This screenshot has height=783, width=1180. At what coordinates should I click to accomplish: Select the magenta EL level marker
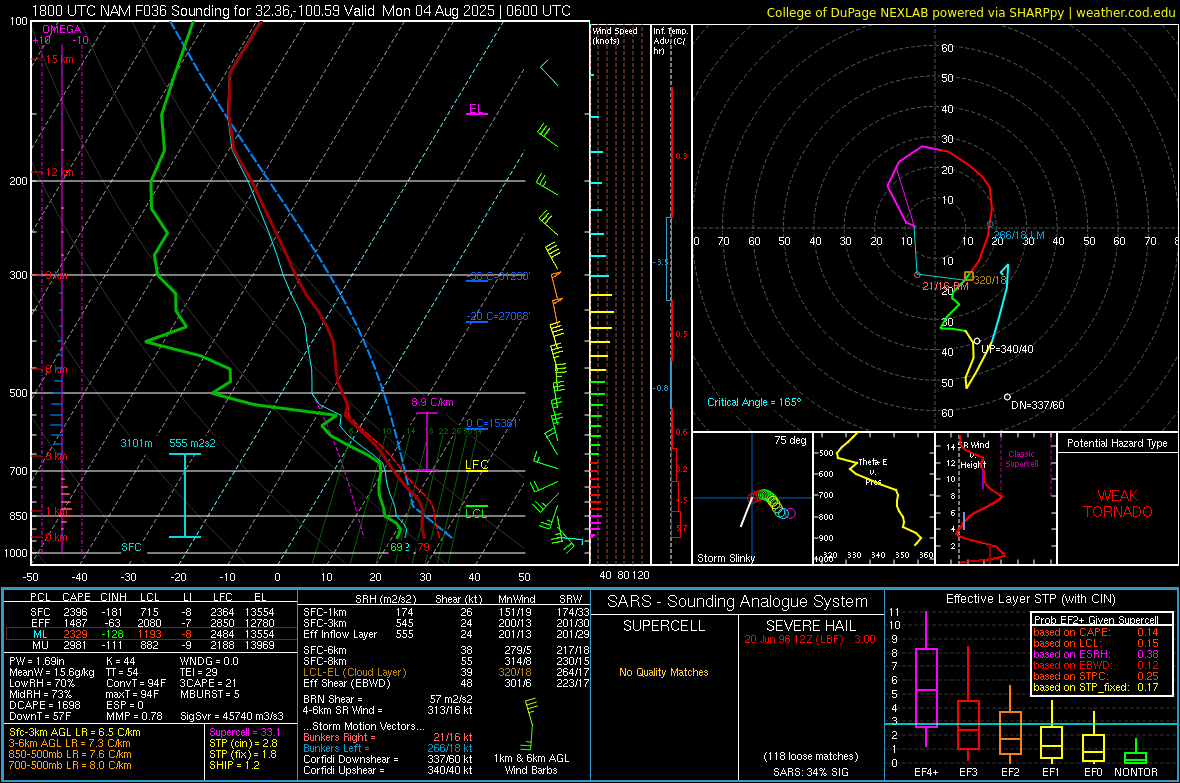[476, 108]
